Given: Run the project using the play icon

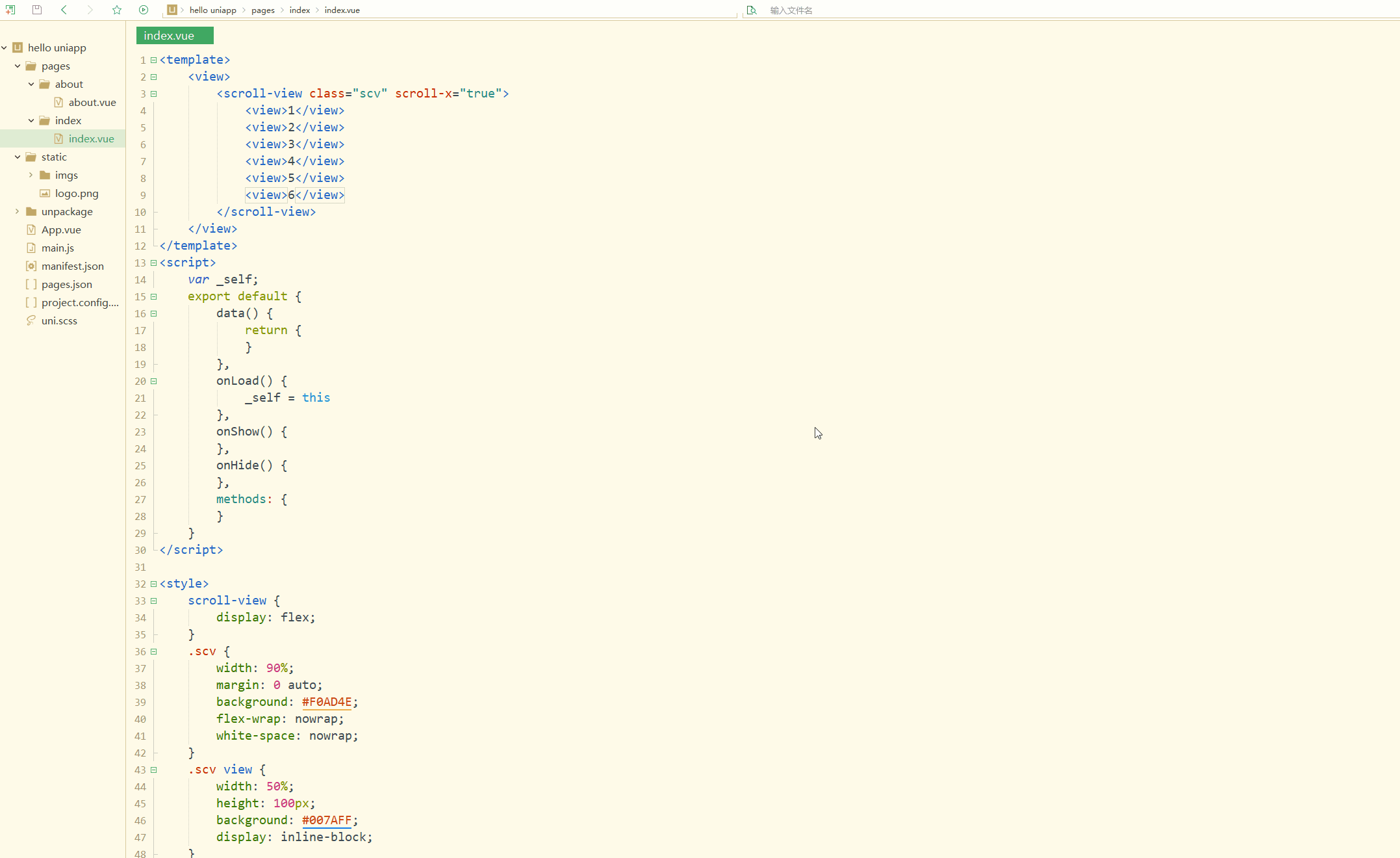Looking at the screenshot, I should click(x=143, y=10).
